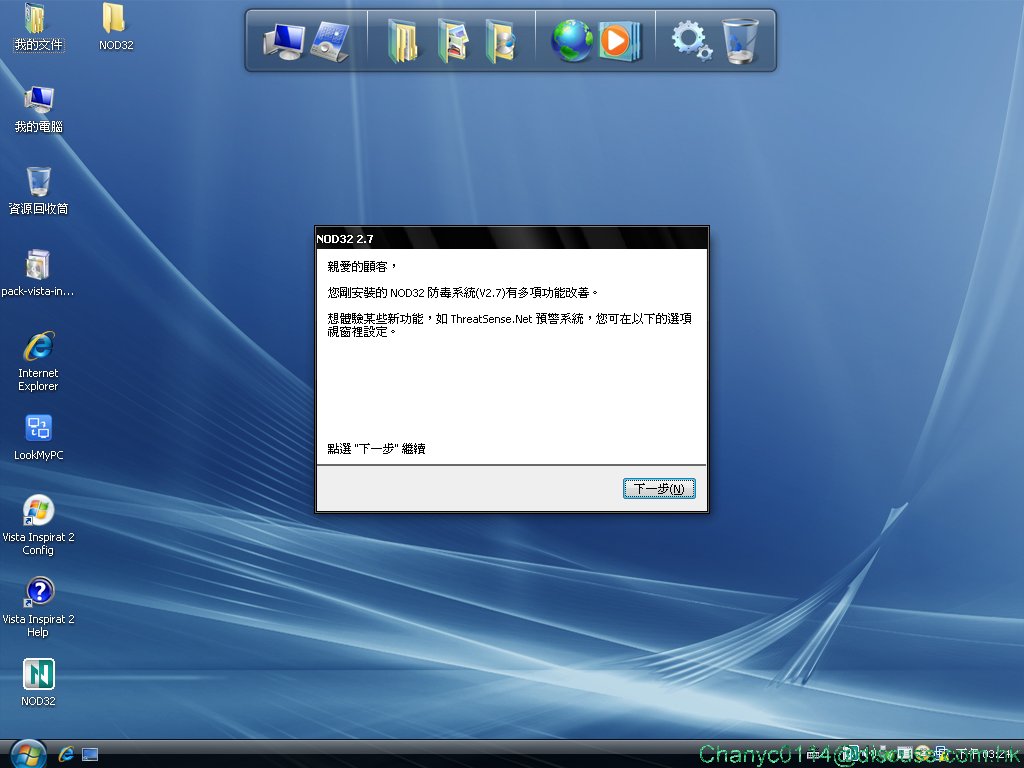This screenshot has height=768, width=1024.
Task: Select the 資源回收筒 desktop icon
Action: 39,191
